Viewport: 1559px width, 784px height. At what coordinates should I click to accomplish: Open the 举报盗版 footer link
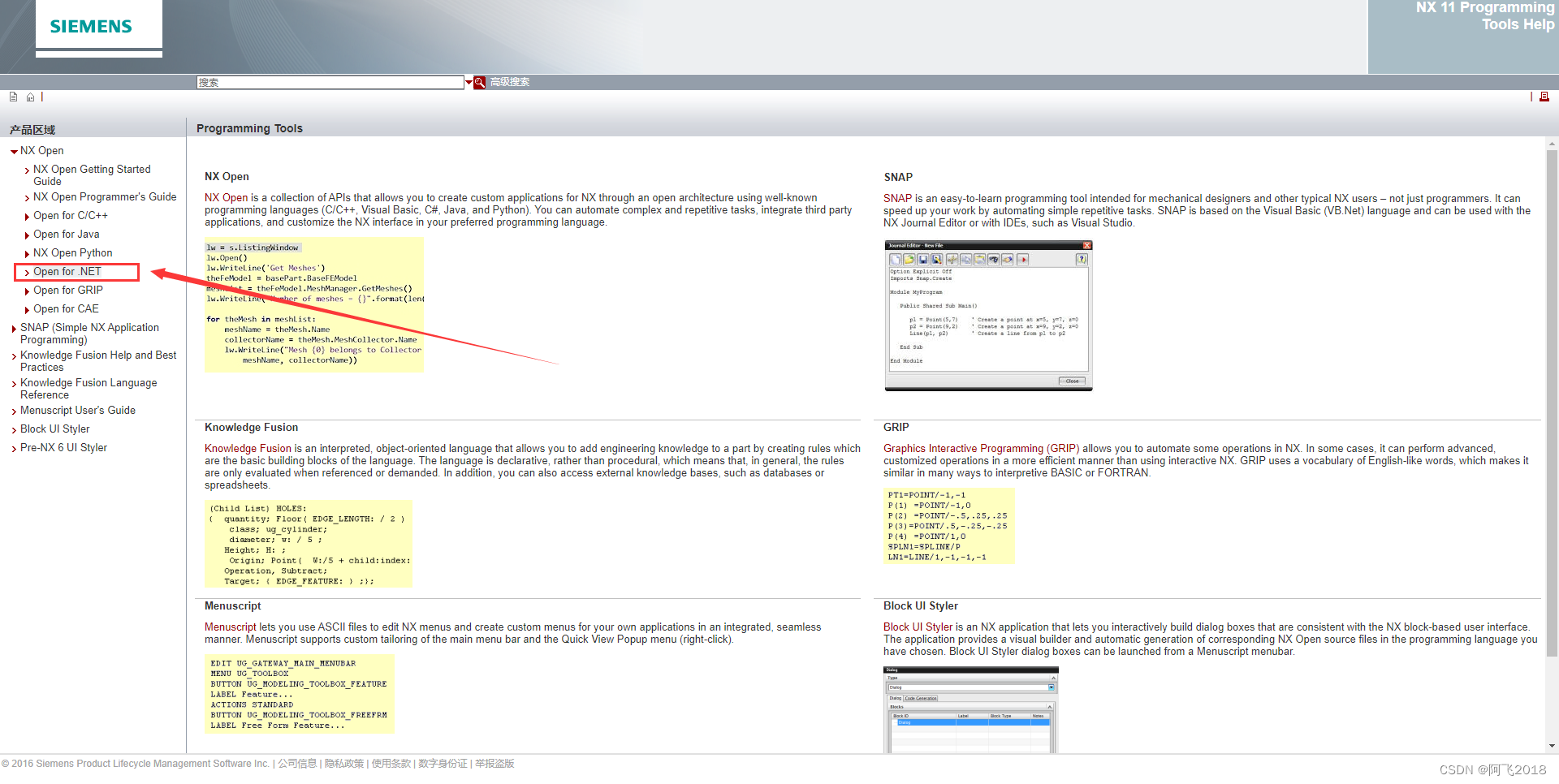pos(494,764)
